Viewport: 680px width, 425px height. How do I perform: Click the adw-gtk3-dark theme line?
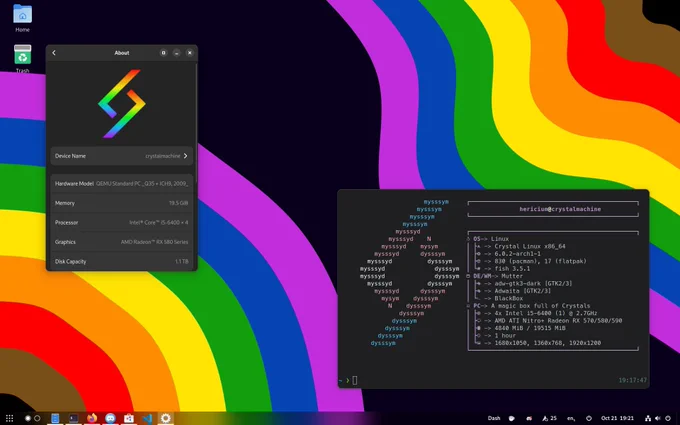click(x=533, y=283)
